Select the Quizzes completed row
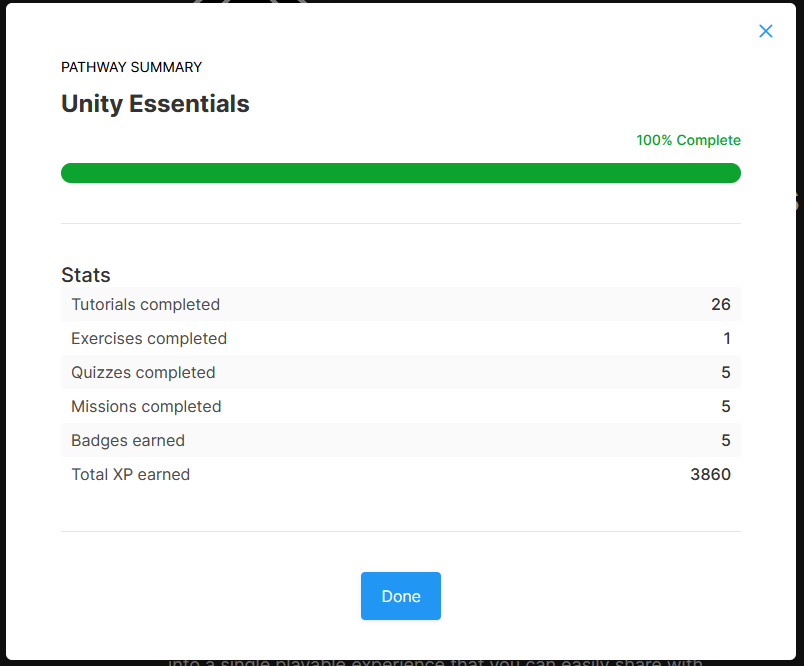Image resolution: width=804 pixels, height=666 pixels. tap(143, 372)
